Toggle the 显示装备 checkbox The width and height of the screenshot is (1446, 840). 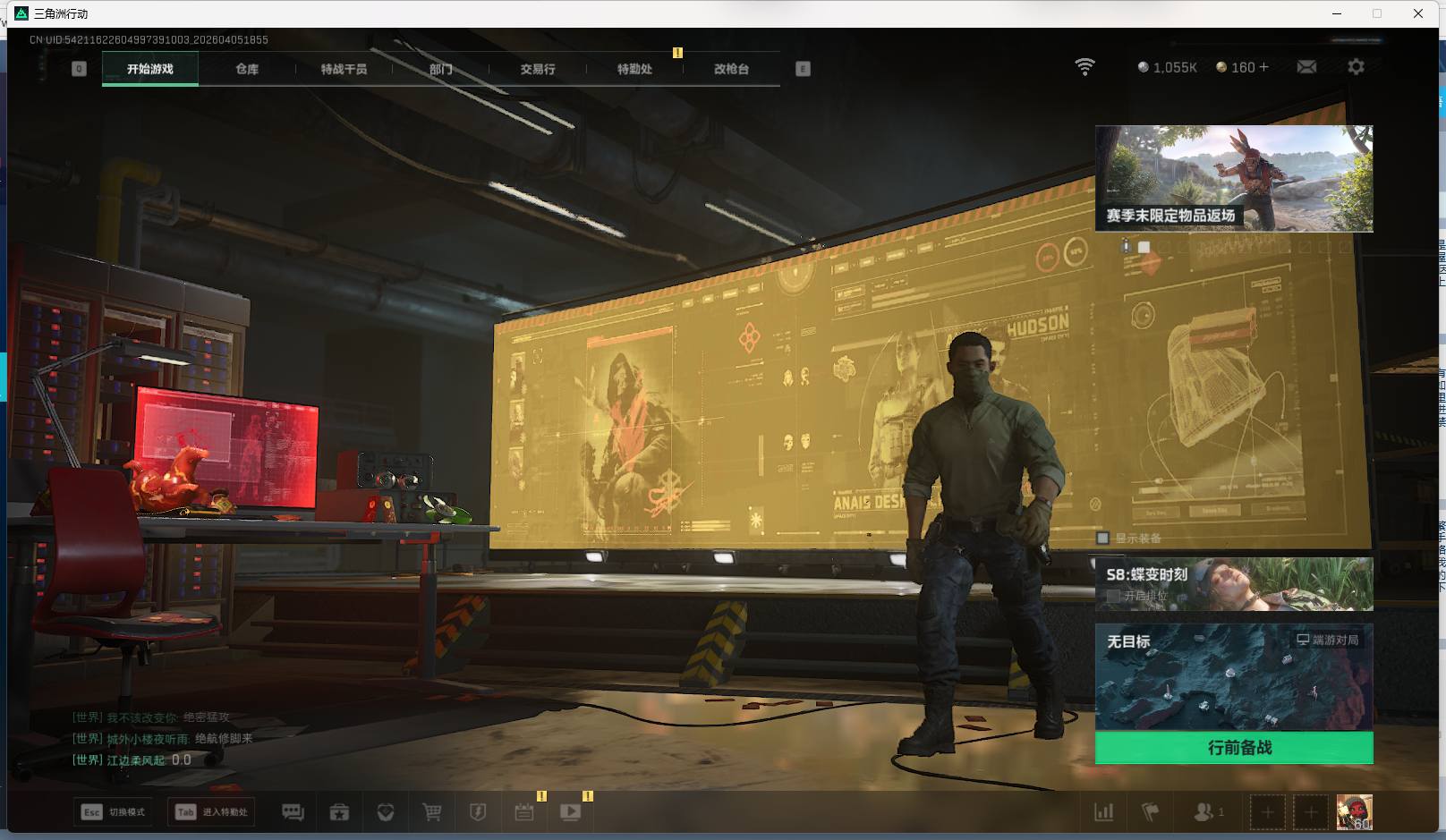1103,538
